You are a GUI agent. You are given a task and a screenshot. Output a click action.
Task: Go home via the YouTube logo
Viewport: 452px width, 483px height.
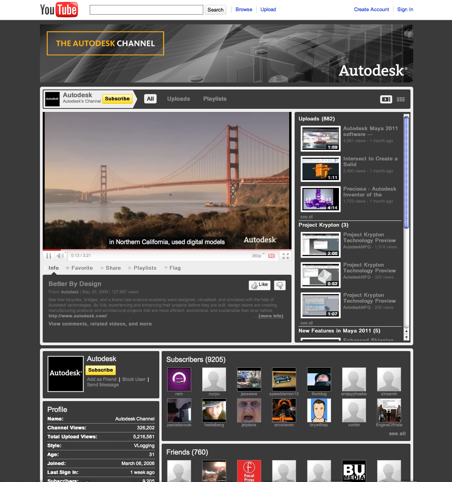(x=59, y=10)
